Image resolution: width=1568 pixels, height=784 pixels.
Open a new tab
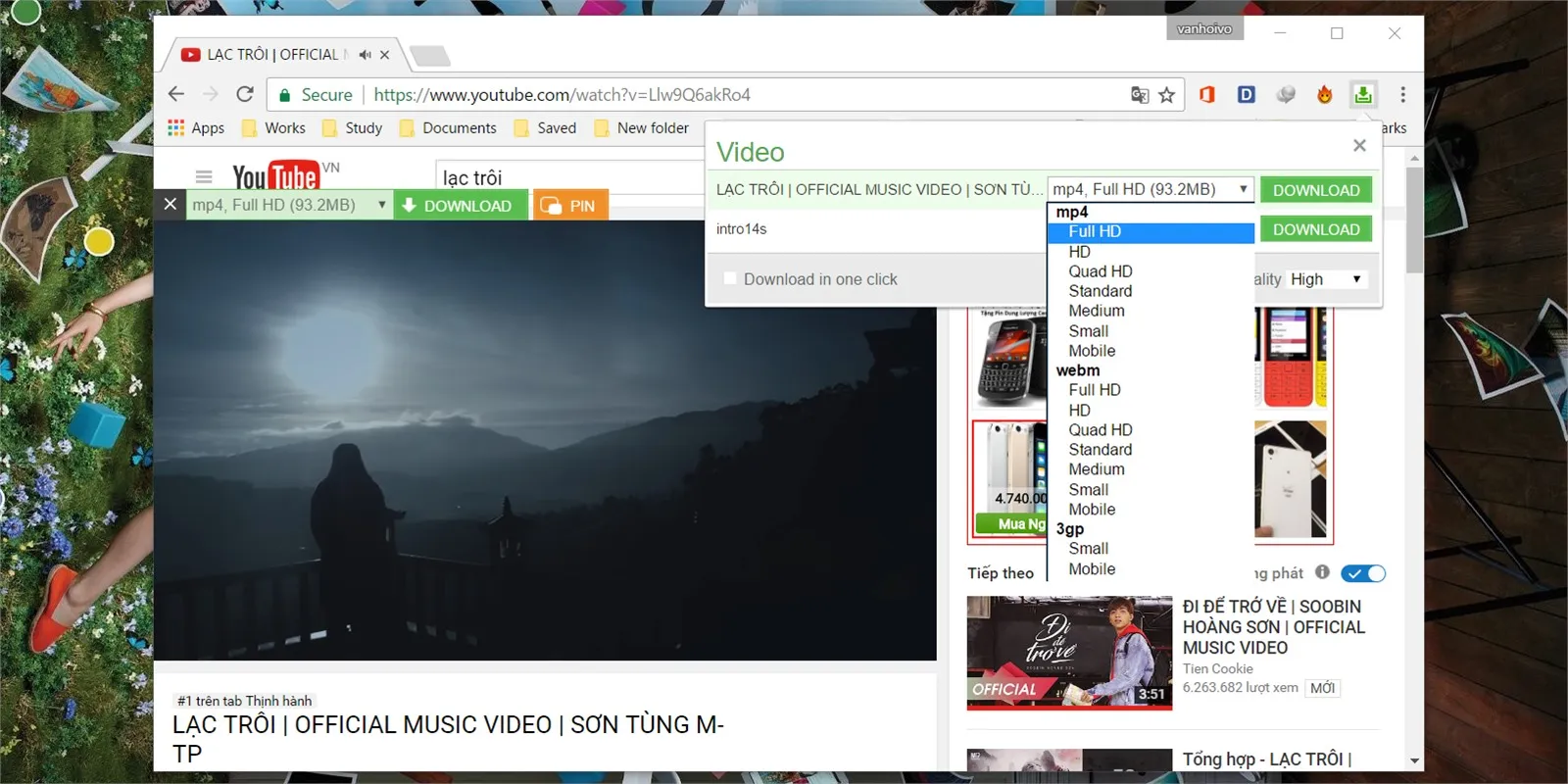(429, 55)
